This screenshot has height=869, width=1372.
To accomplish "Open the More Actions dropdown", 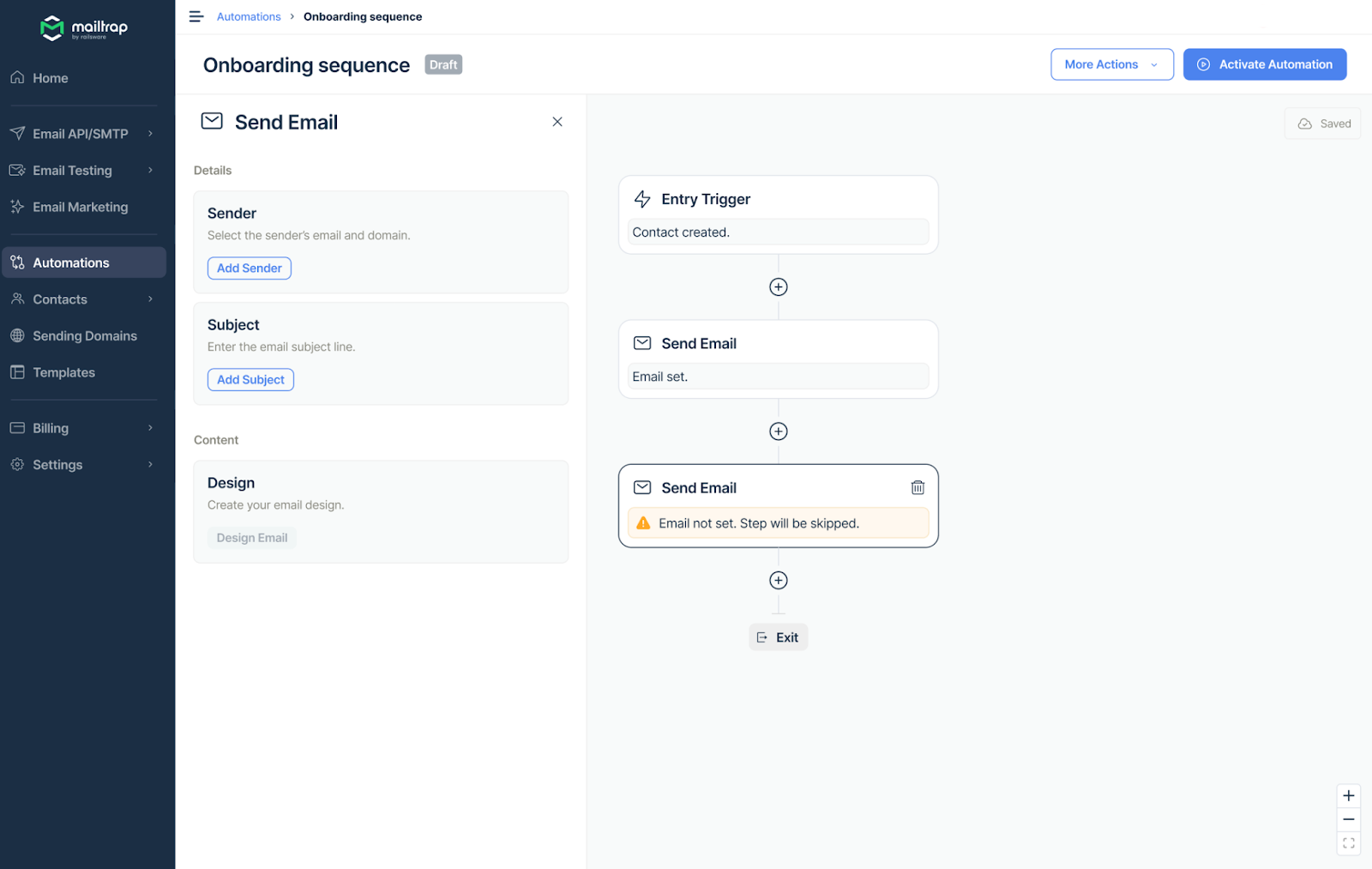I will click(x=1110, y=63).
